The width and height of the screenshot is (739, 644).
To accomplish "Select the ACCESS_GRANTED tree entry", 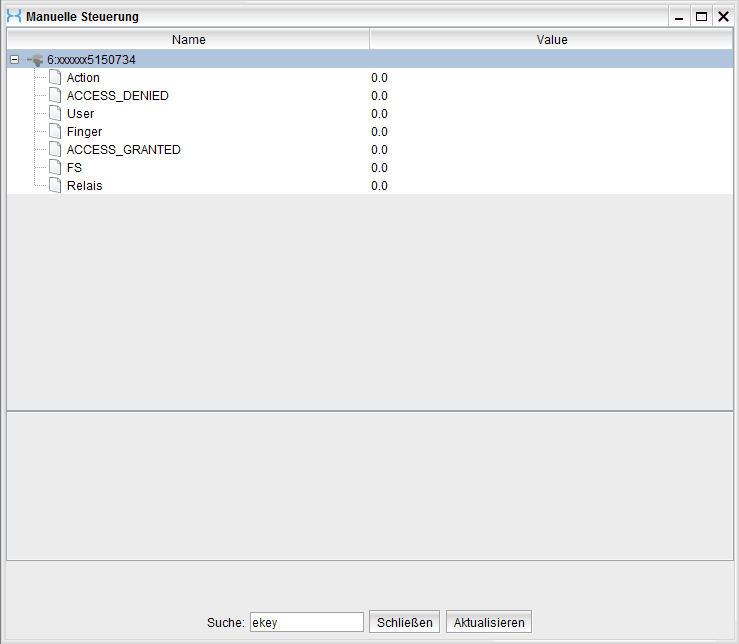I will (x=123, y=150).
